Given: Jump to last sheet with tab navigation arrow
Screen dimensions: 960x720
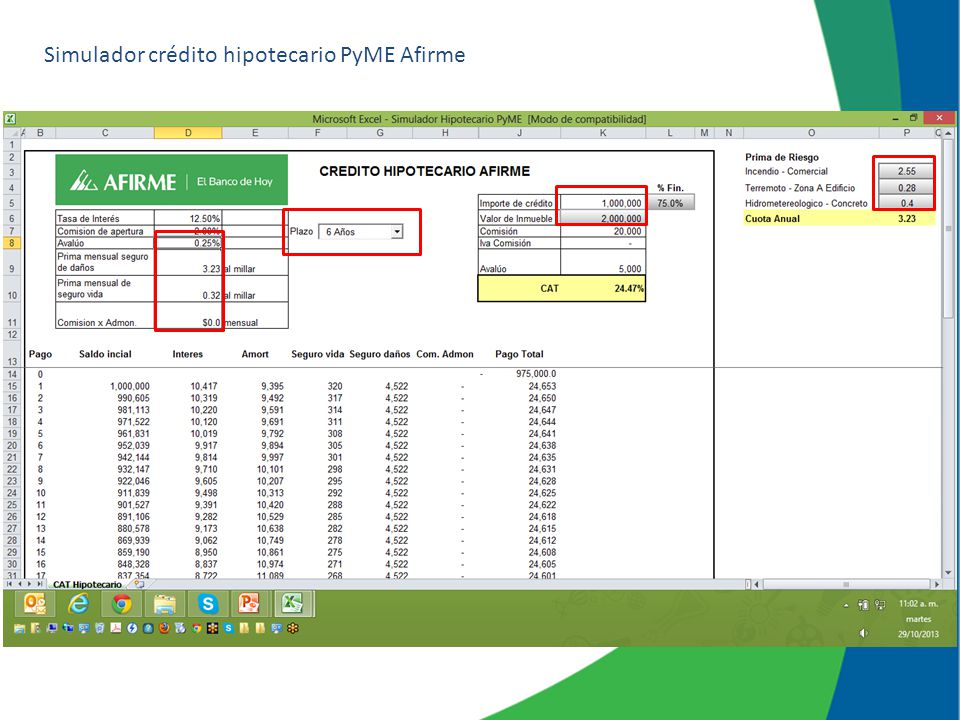Looking at the screenshot, I should click(40, 584).
